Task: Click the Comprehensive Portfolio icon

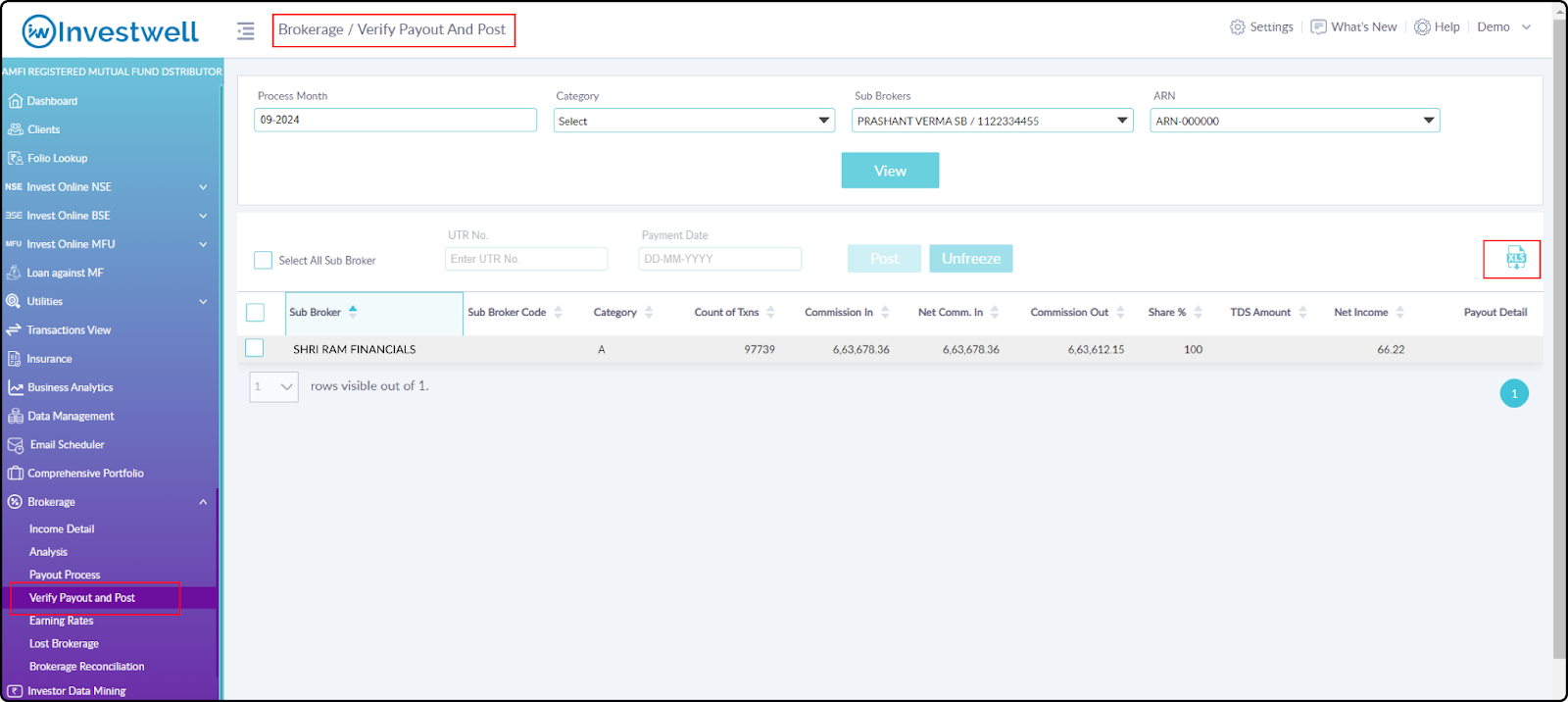Action: [16, 474]
